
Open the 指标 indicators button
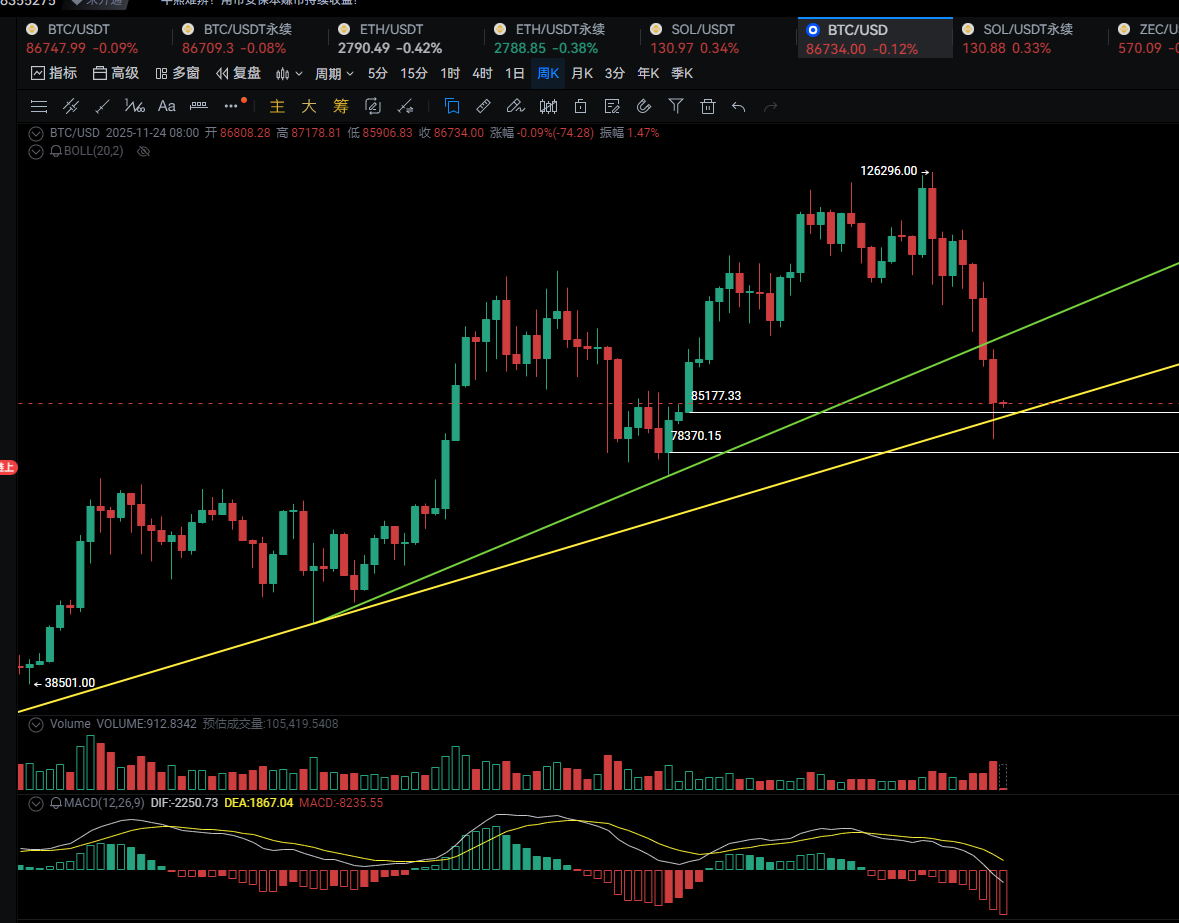coord(54,73)
